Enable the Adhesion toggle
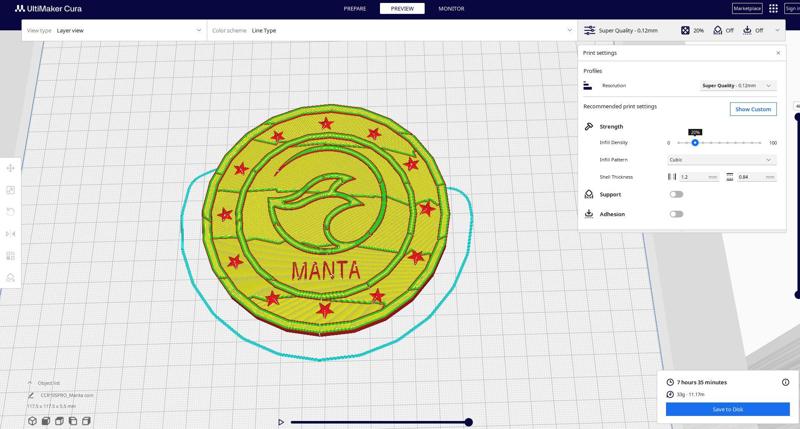 pos(676,214)
